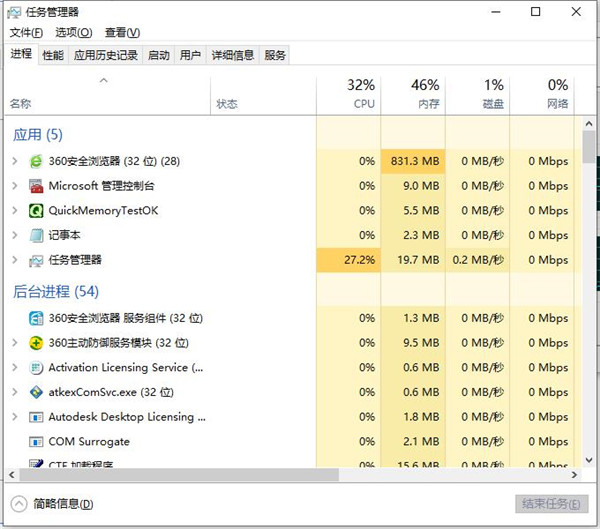Screen dimensions: 600x529
Task: Expand the QuickMemoryTestOK row
Action: 15,211
